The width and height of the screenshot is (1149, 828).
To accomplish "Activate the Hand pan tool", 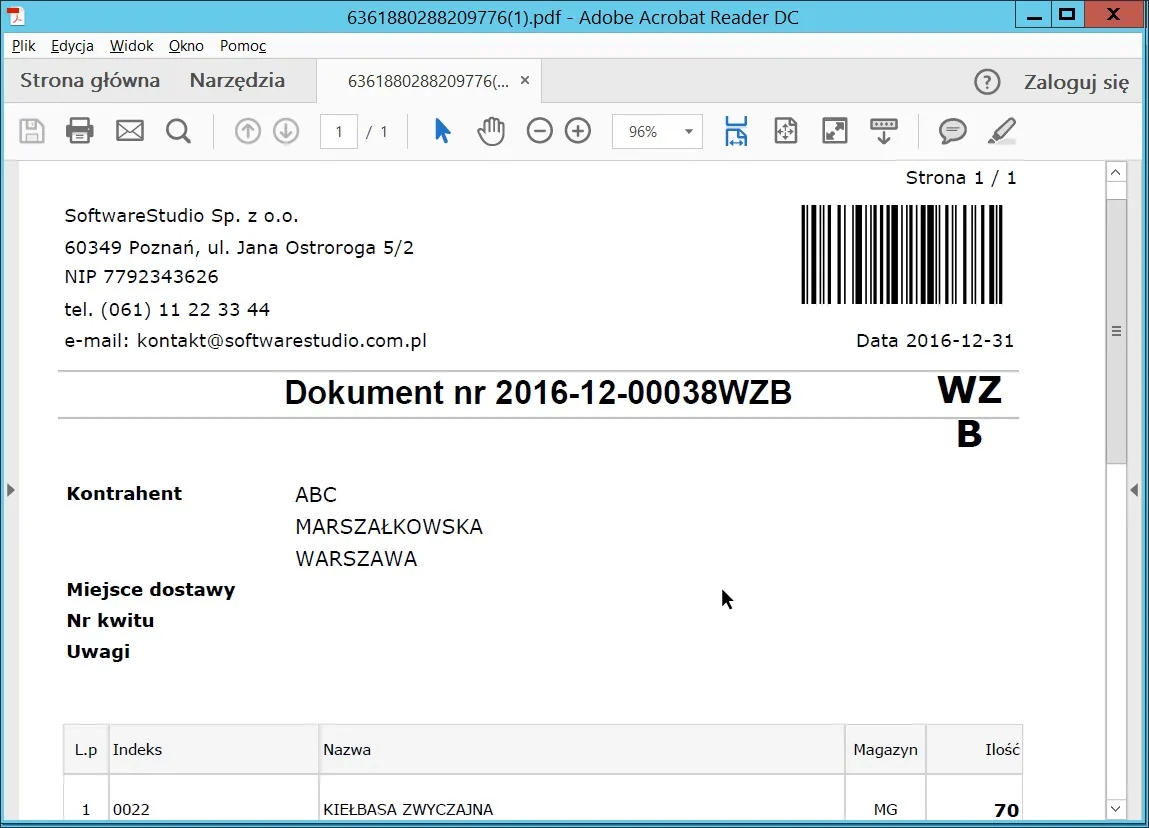I will click(491, 131).
